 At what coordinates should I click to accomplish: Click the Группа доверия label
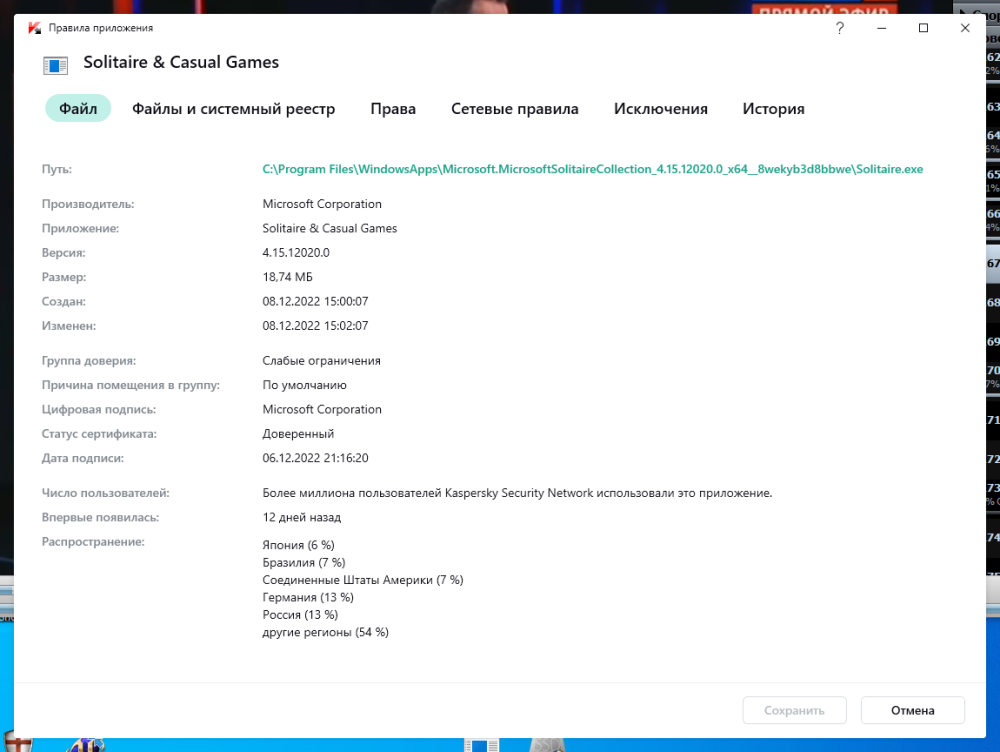click(89, 360)
